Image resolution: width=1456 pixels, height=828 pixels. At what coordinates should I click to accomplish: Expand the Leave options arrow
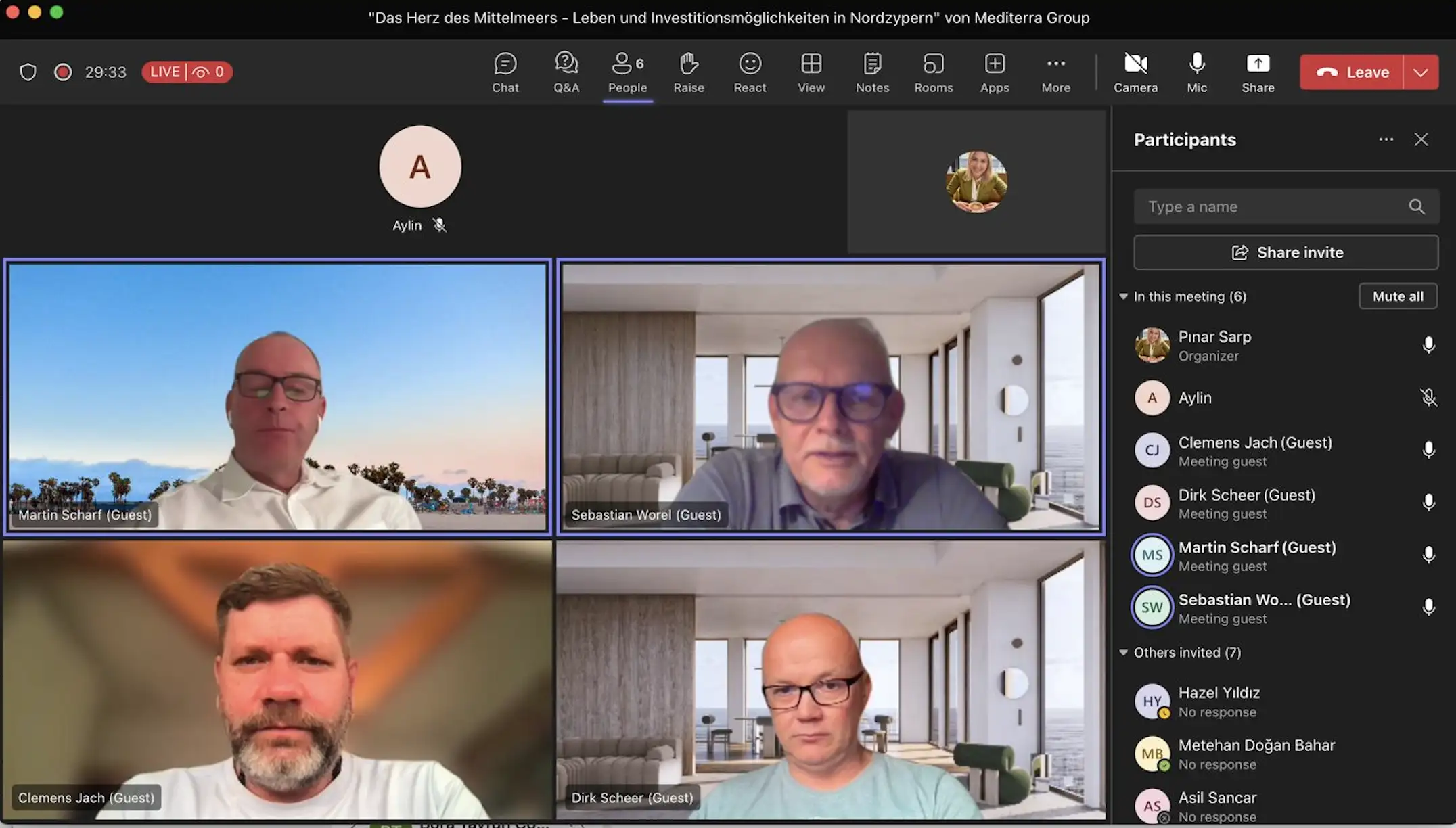(x=1420, y=72)
